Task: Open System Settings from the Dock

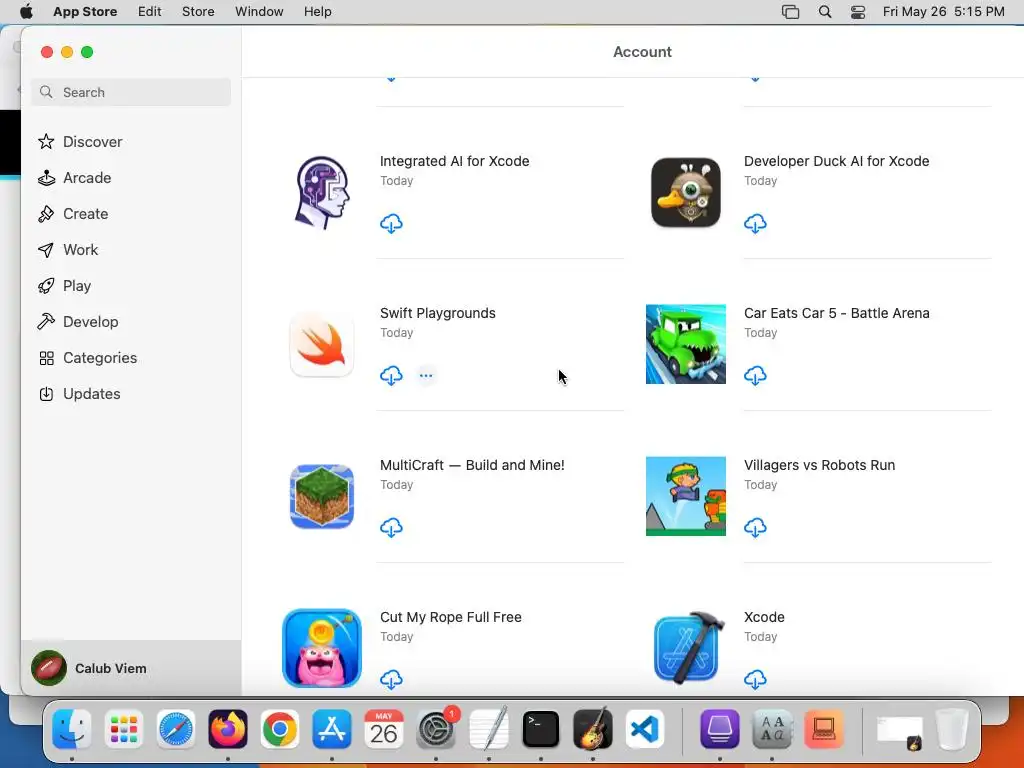Action: point(436,729)
